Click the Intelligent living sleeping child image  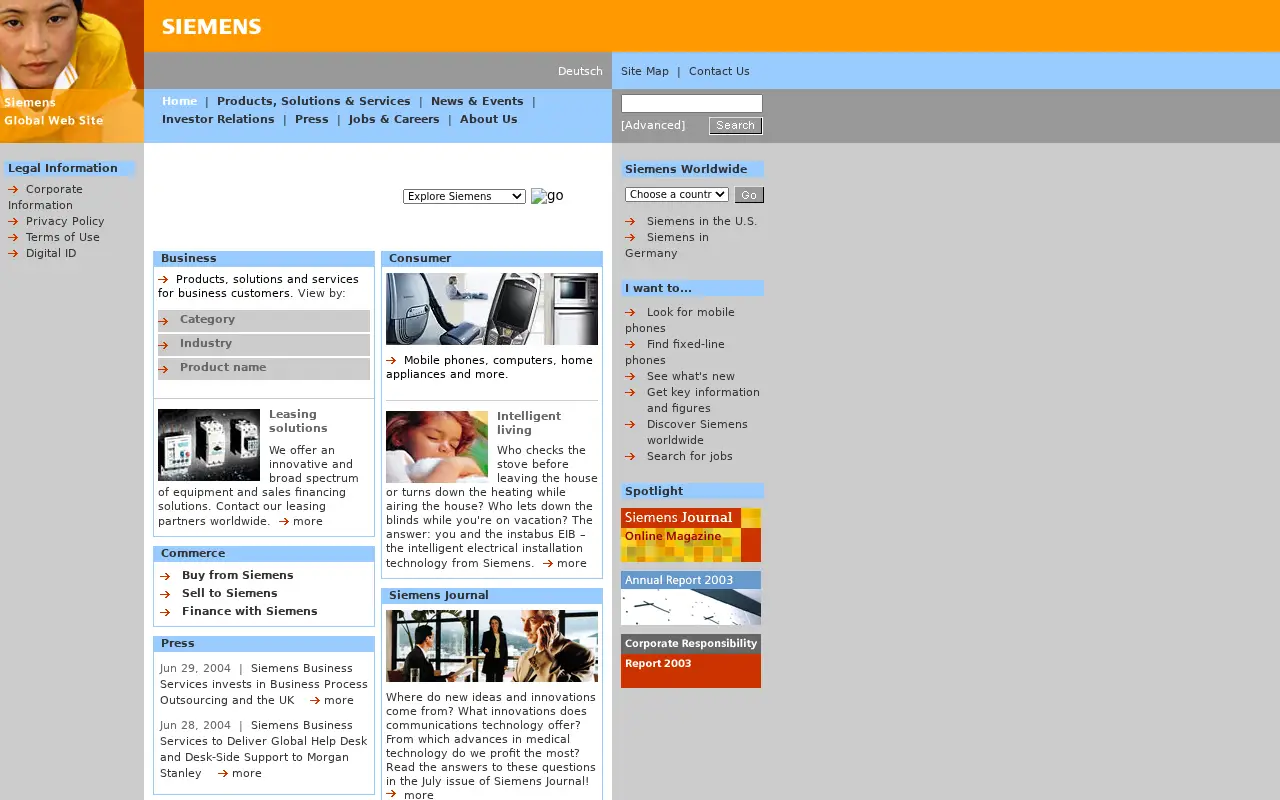coord(437,447)
